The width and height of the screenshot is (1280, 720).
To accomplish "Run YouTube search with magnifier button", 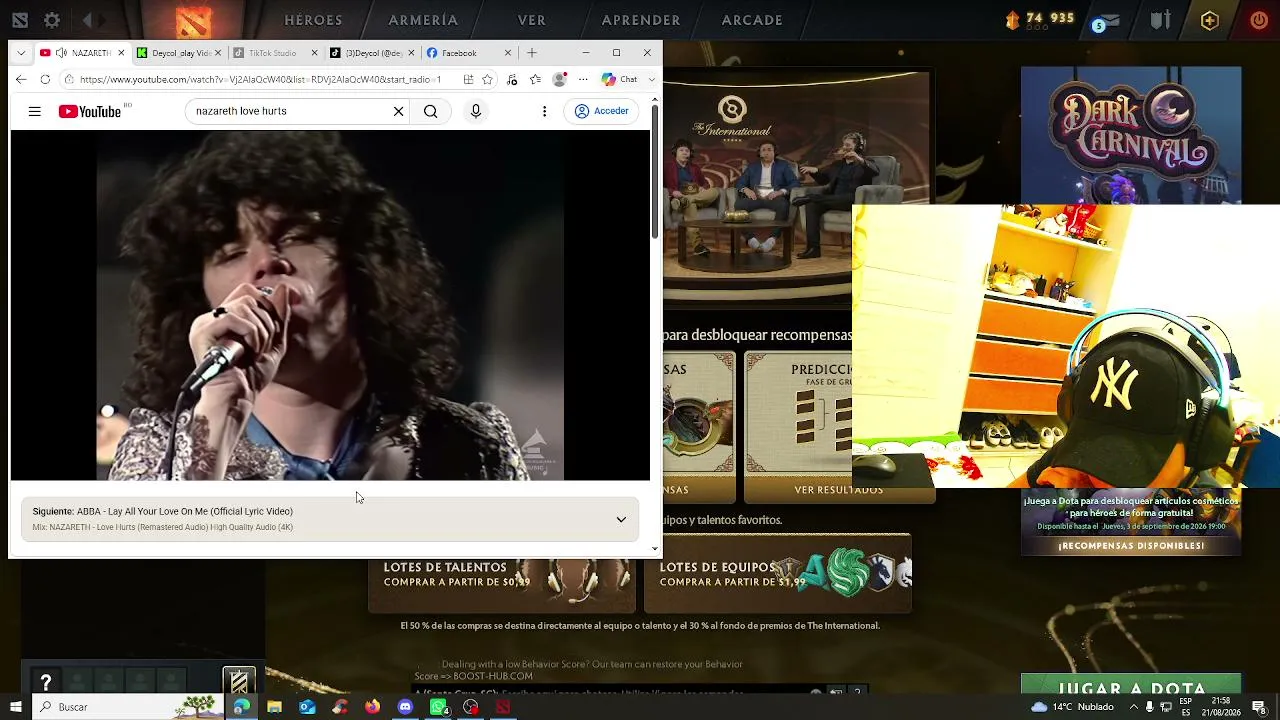I will [430, 111].
